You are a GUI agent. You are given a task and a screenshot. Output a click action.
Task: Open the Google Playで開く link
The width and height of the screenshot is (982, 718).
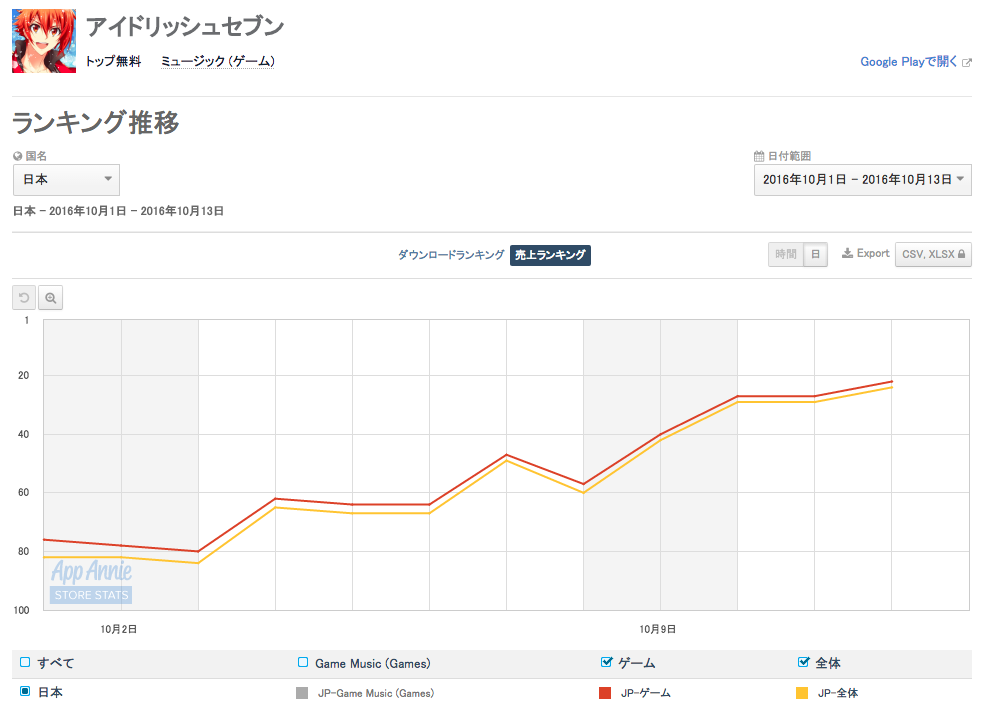(909, 61)
